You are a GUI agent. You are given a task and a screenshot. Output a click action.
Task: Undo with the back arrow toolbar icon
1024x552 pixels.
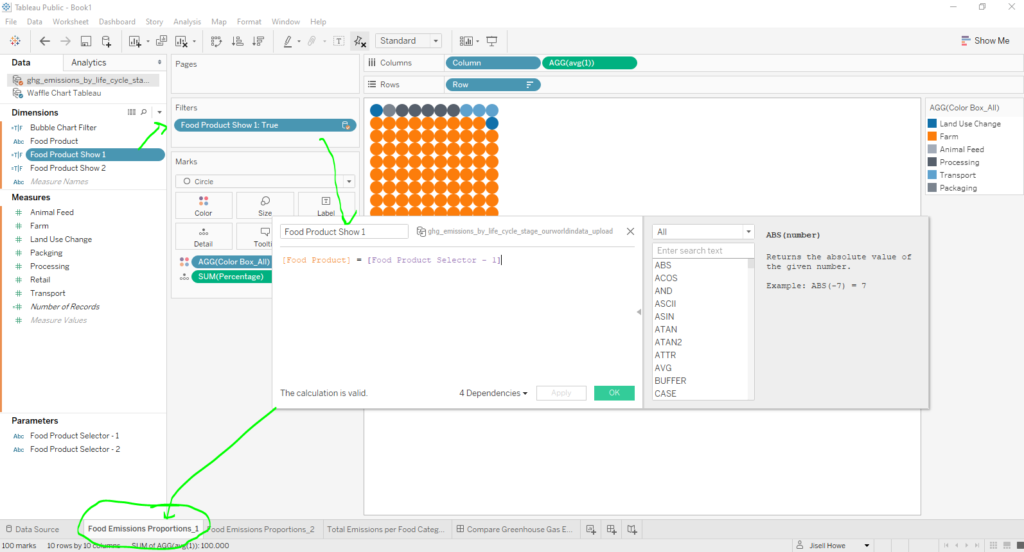coord(44,41)
